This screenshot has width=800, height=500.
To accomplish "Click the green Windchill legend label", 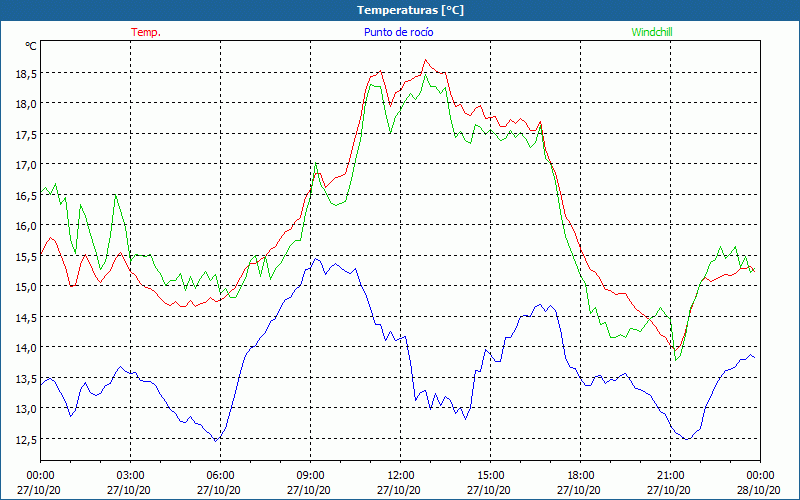I will [x=652, y=32].
